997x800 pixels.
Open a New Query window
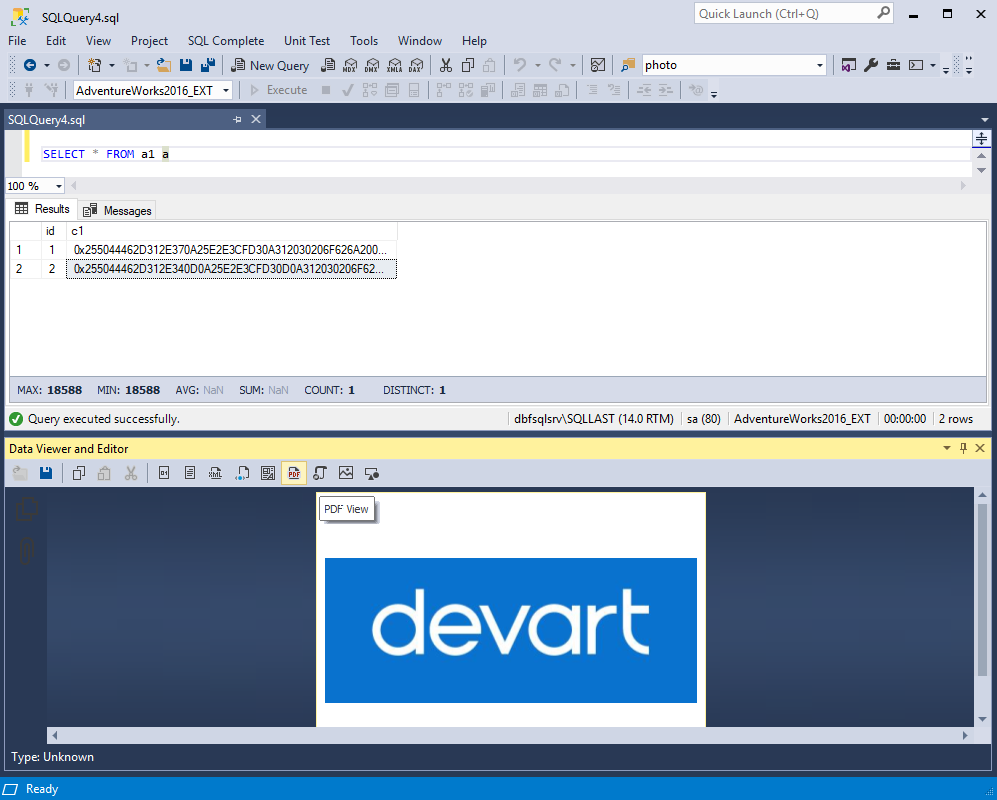pos(269,65)
